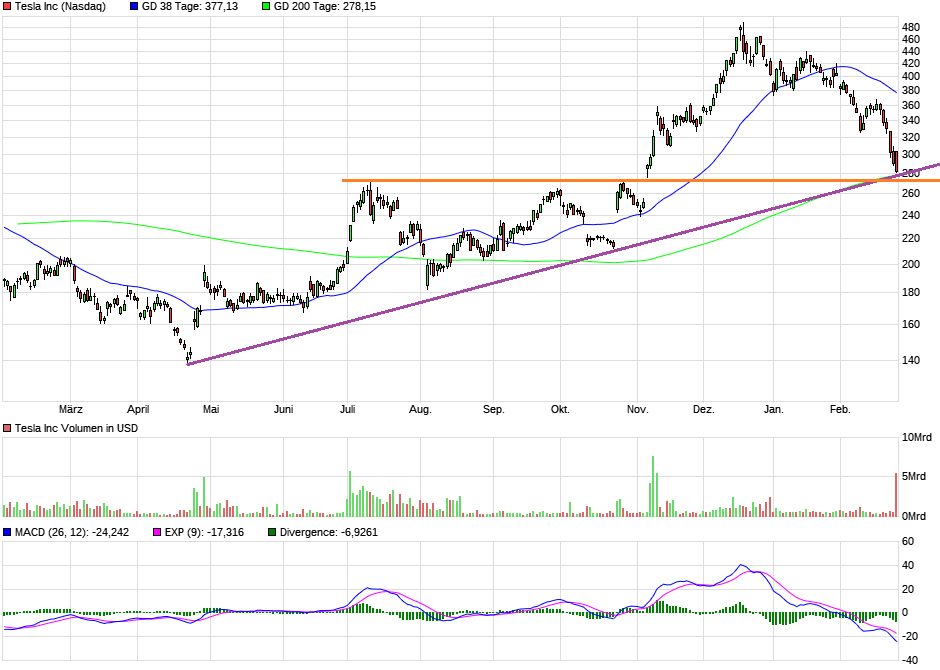Click the 200 price axis label
Image resolution: width=940 pixels, height=670 pixels.
pos(911,264)
